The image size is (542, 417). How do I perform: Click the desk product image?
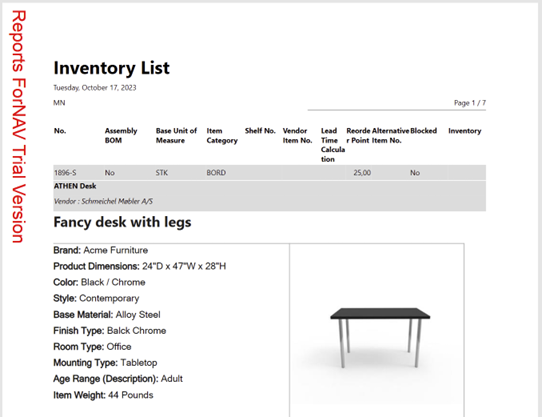380,338
